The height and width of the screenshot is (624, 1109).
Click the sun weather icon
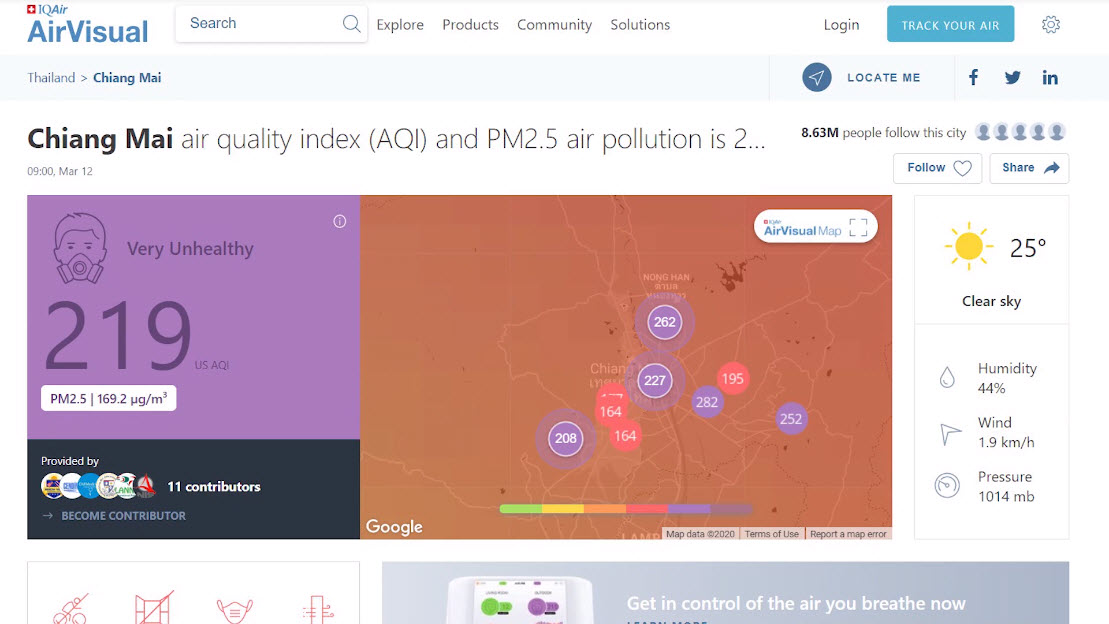(x=968, y=247)
